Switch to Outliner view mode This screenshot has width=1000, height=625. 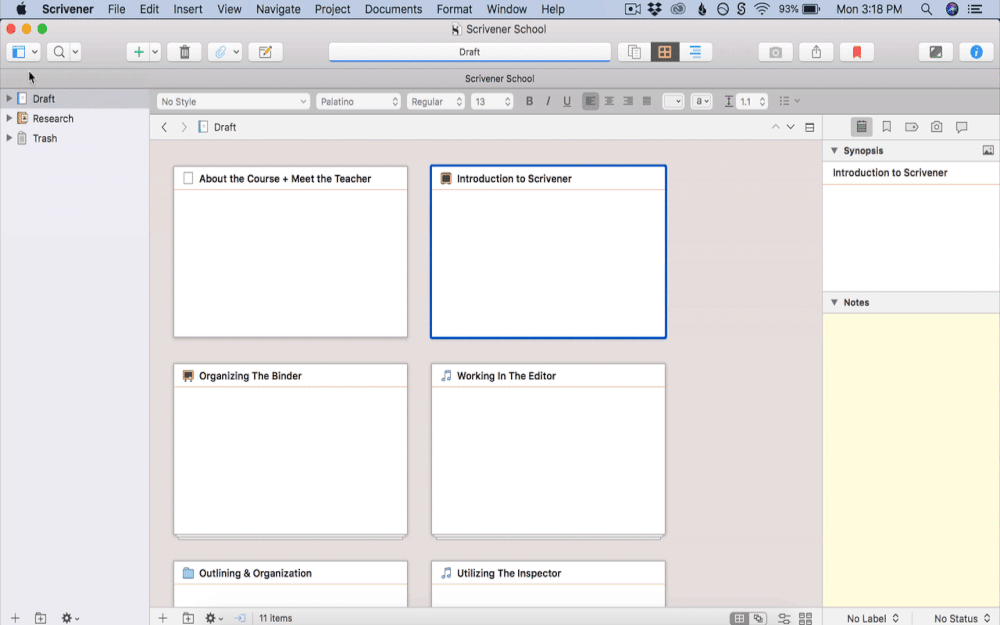pyautogui.click(x=695, y=52)
